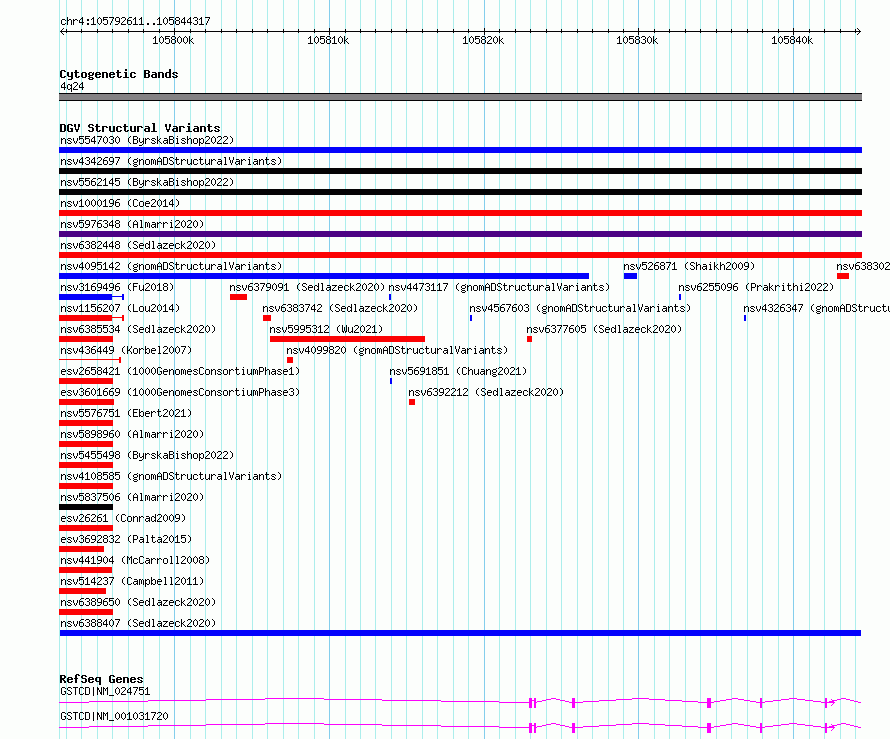Select the nsv526871 (Shaikh2009) label
The width and height of the screenshot is (890, 739).
[689, 266]
